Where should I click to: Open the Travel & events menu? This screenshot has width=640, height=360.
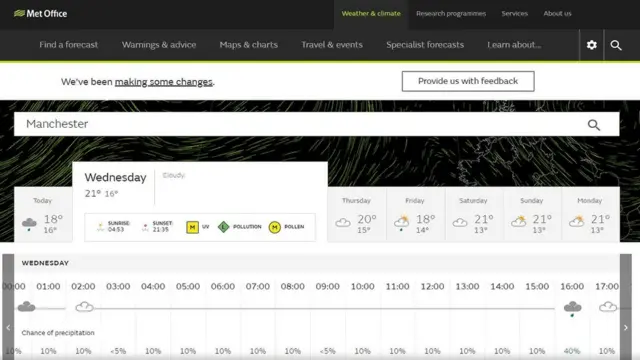(x=332, y=45)
